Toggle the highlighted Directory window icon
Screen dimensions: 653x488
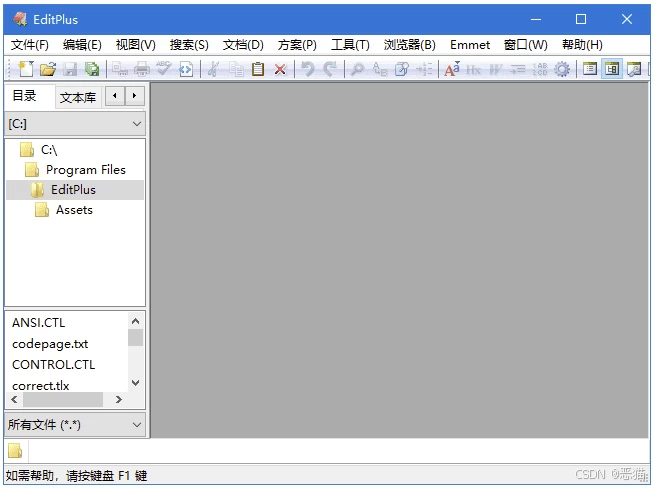click(612, 69)
